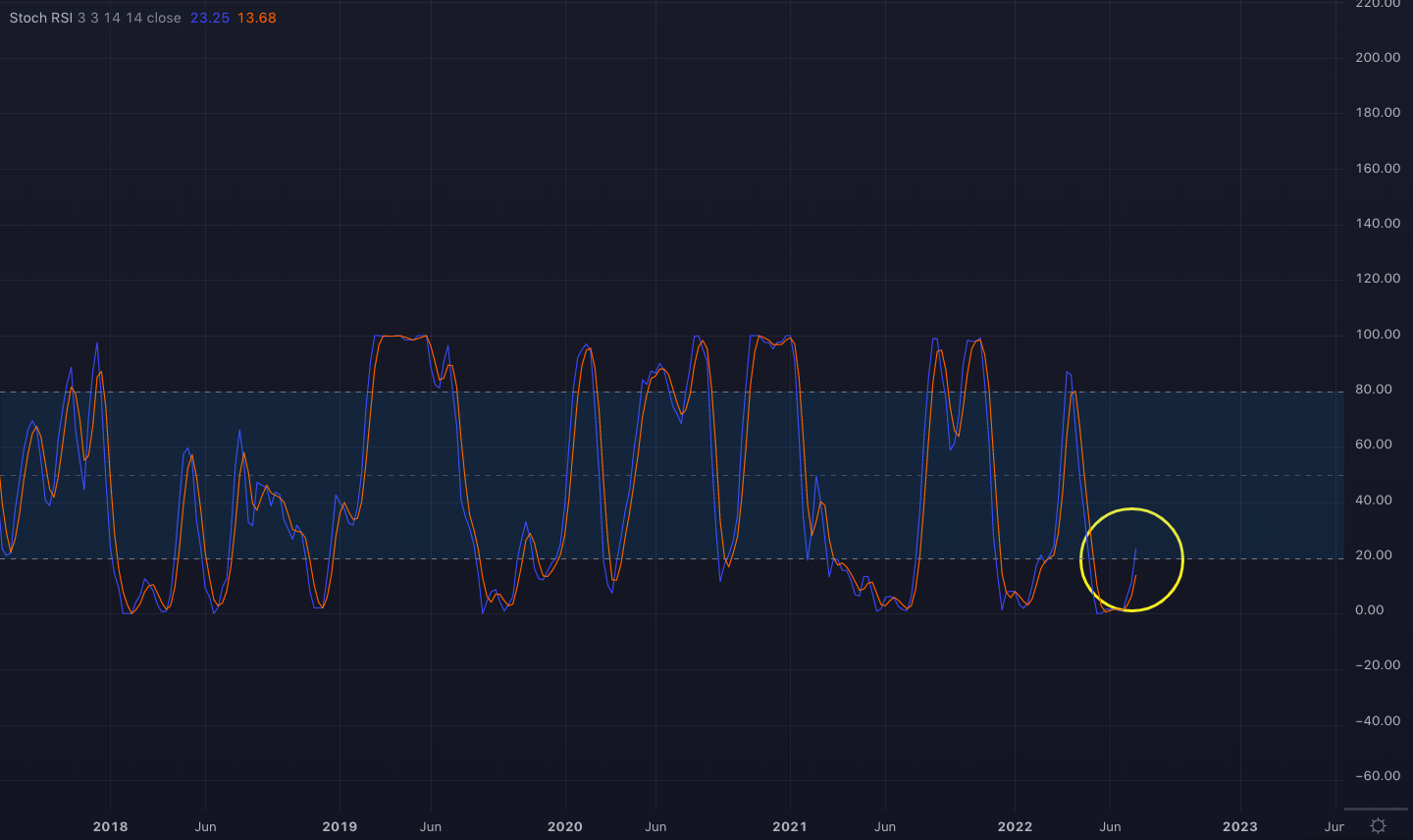Click the 100.00 price scale label
The image size is (1413, 840).
pyautogui.click(x=1378, y=334)
